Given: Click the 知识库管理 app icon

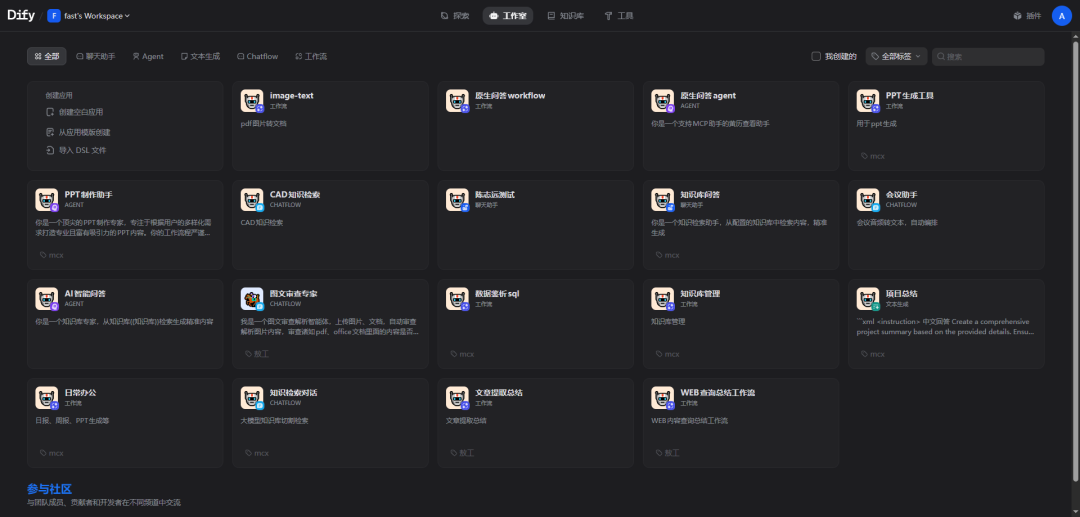Looking at the screenshot, I should pyautogui.click(x=662, y=298).
